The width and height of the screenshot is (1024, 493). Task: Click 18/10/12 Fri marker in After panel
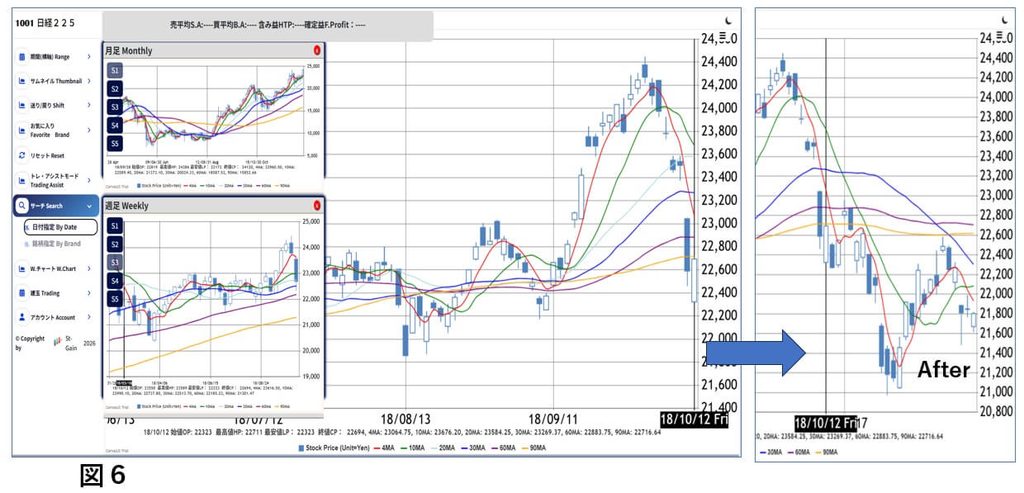pyautogui.click(x=825, y=422)
